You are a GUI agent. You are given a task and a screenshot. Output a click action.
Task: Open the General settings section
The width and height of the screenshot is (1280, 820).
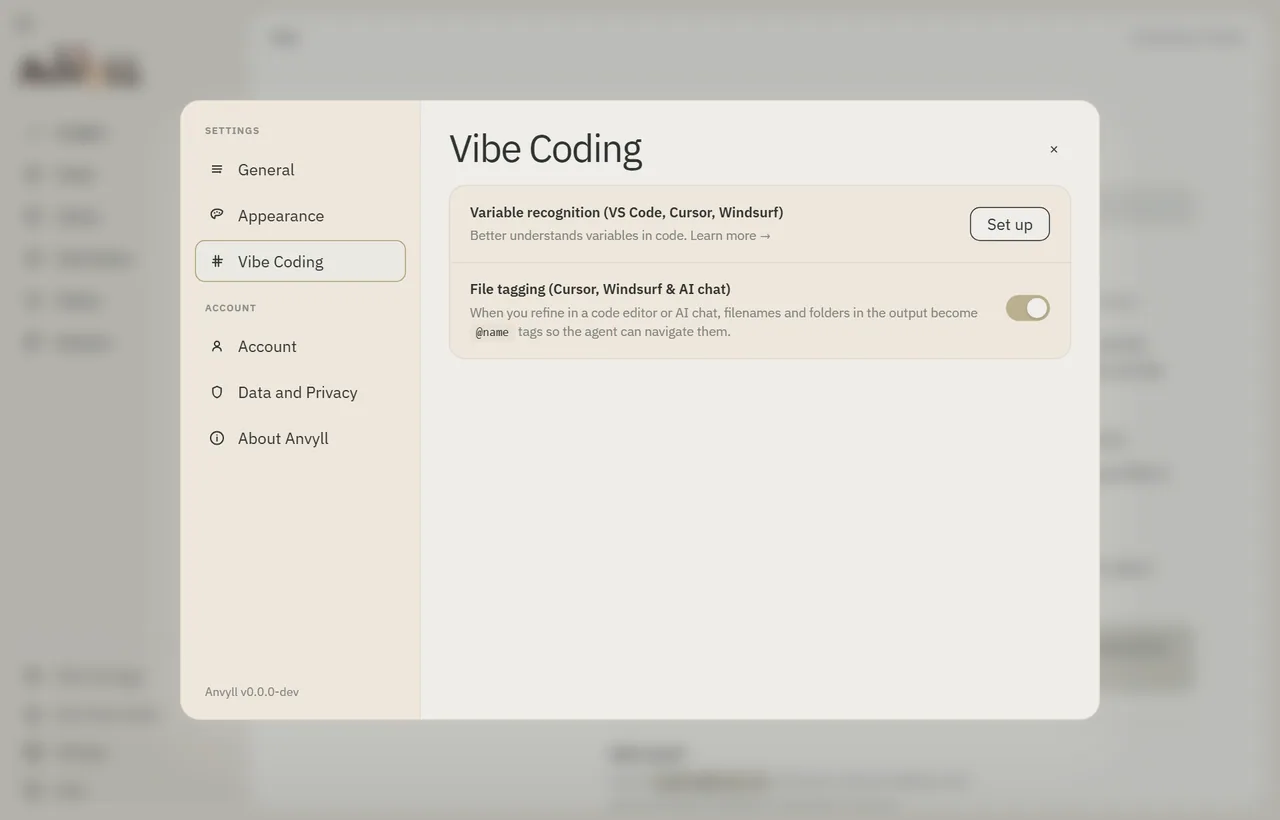click(300, 170)
